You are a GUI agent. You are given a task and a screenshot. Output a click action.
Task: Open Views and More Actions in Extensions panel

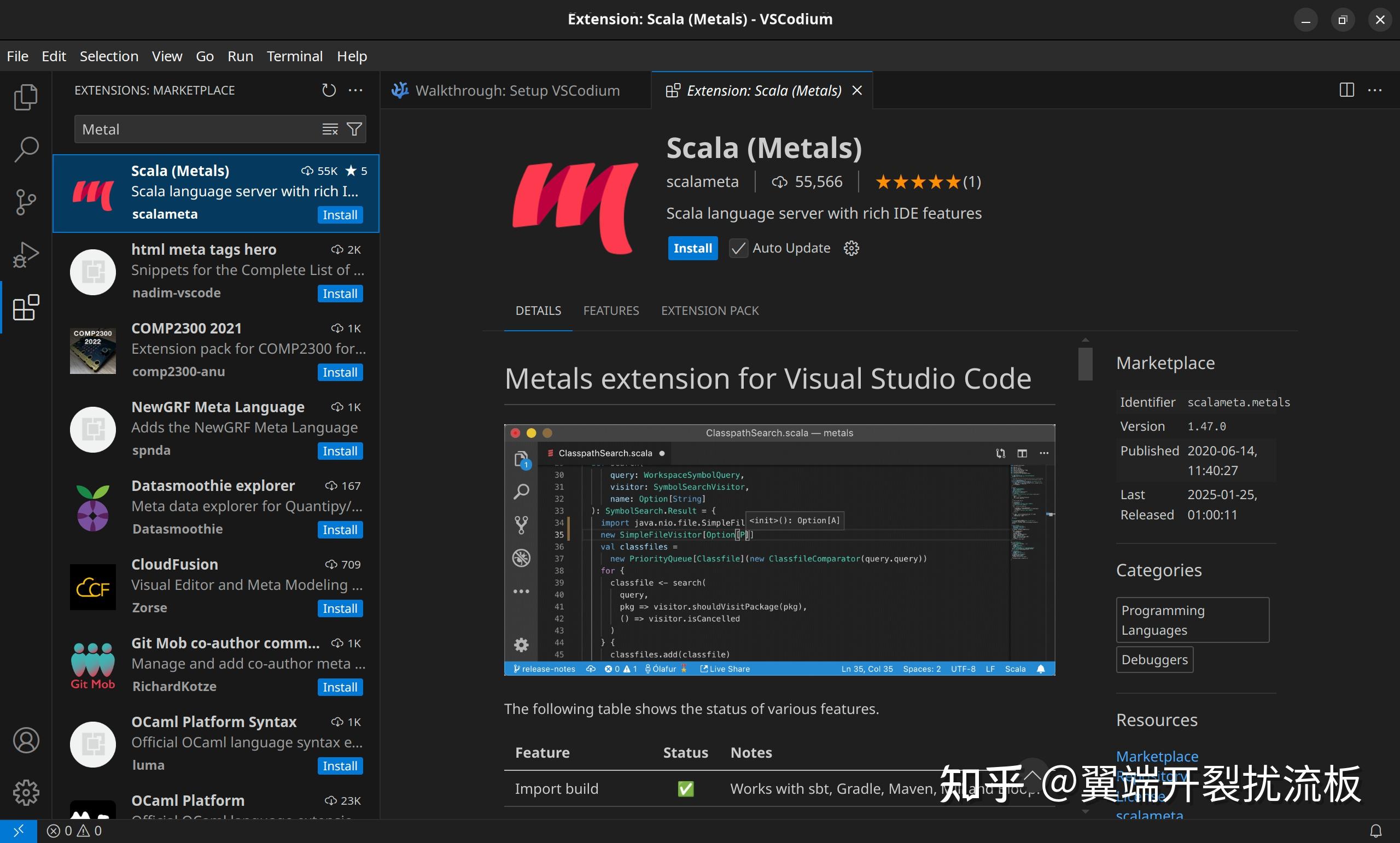click(x=355, y=90)
